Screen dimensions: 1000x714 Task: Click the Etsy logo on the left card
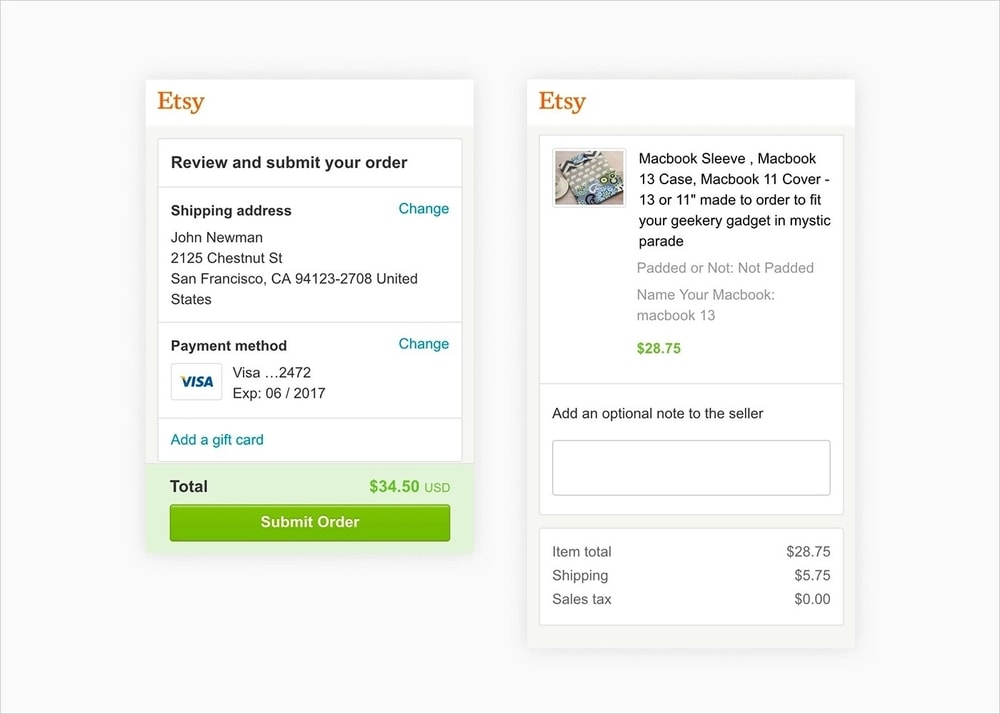(x=180, y=101)
